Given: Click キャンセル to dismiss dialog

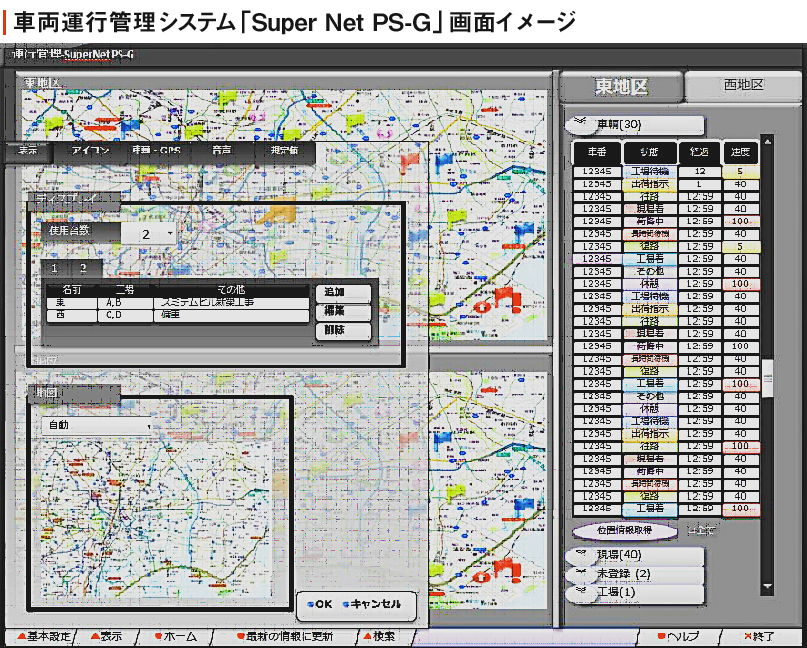Looking at the screenshot, I should [x=372, y=604].
